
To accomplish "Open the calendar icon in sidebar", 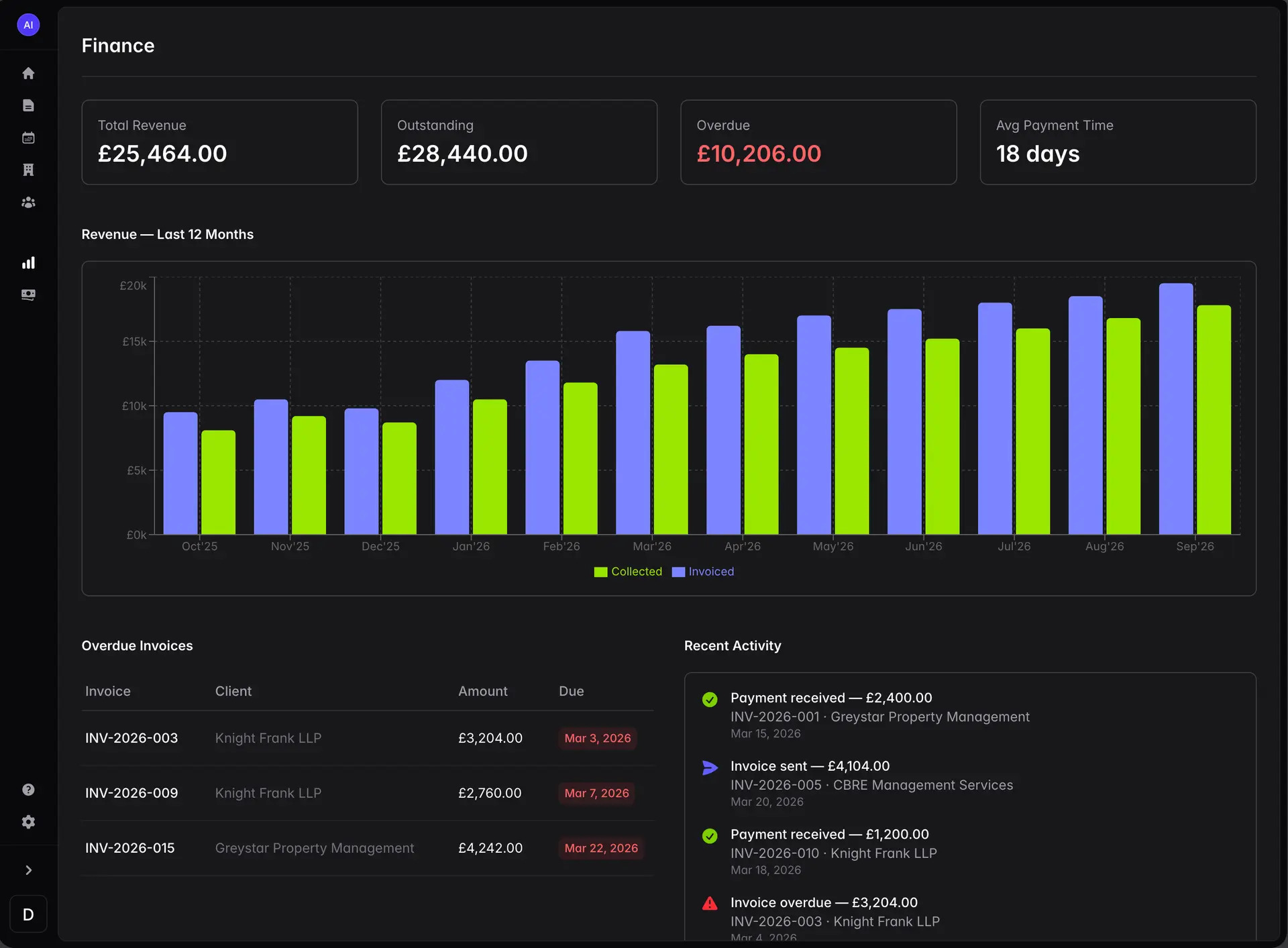I will point(28,138).
